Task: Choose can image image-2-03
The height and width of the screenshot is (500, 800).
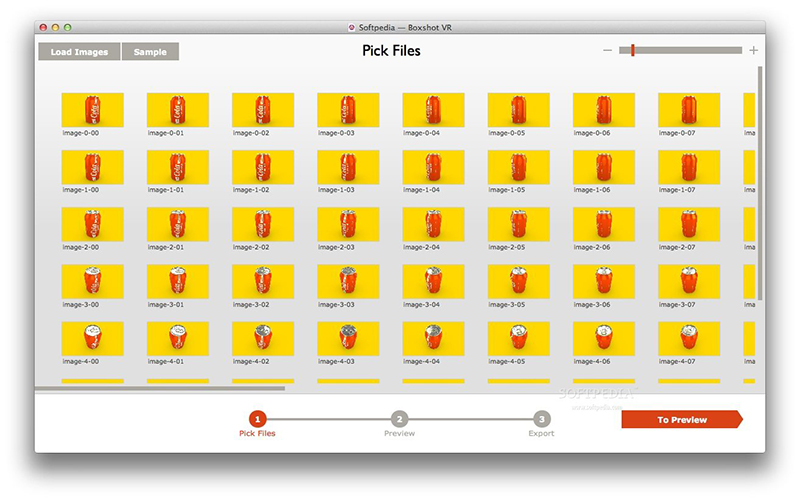Action: coord(348,224)
